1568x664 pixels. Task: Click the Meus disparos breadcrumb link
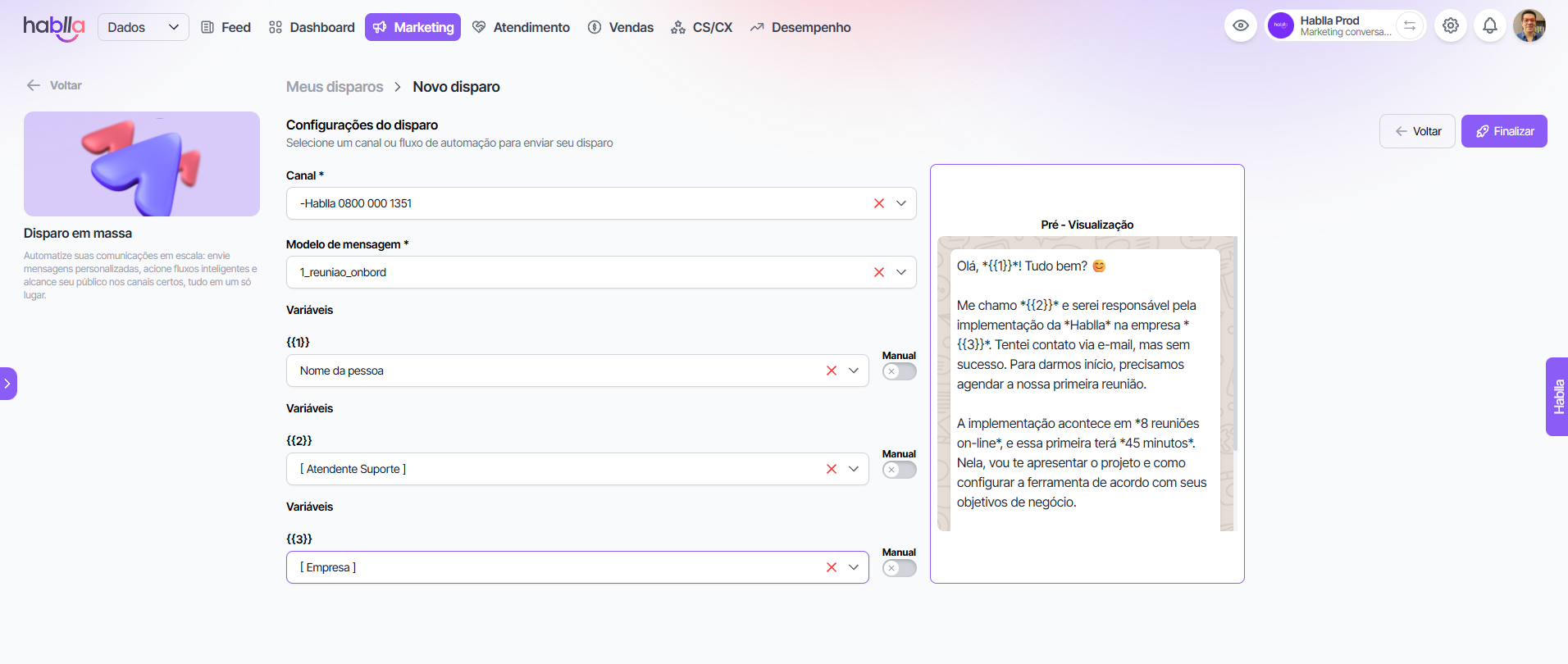(335, 87)
